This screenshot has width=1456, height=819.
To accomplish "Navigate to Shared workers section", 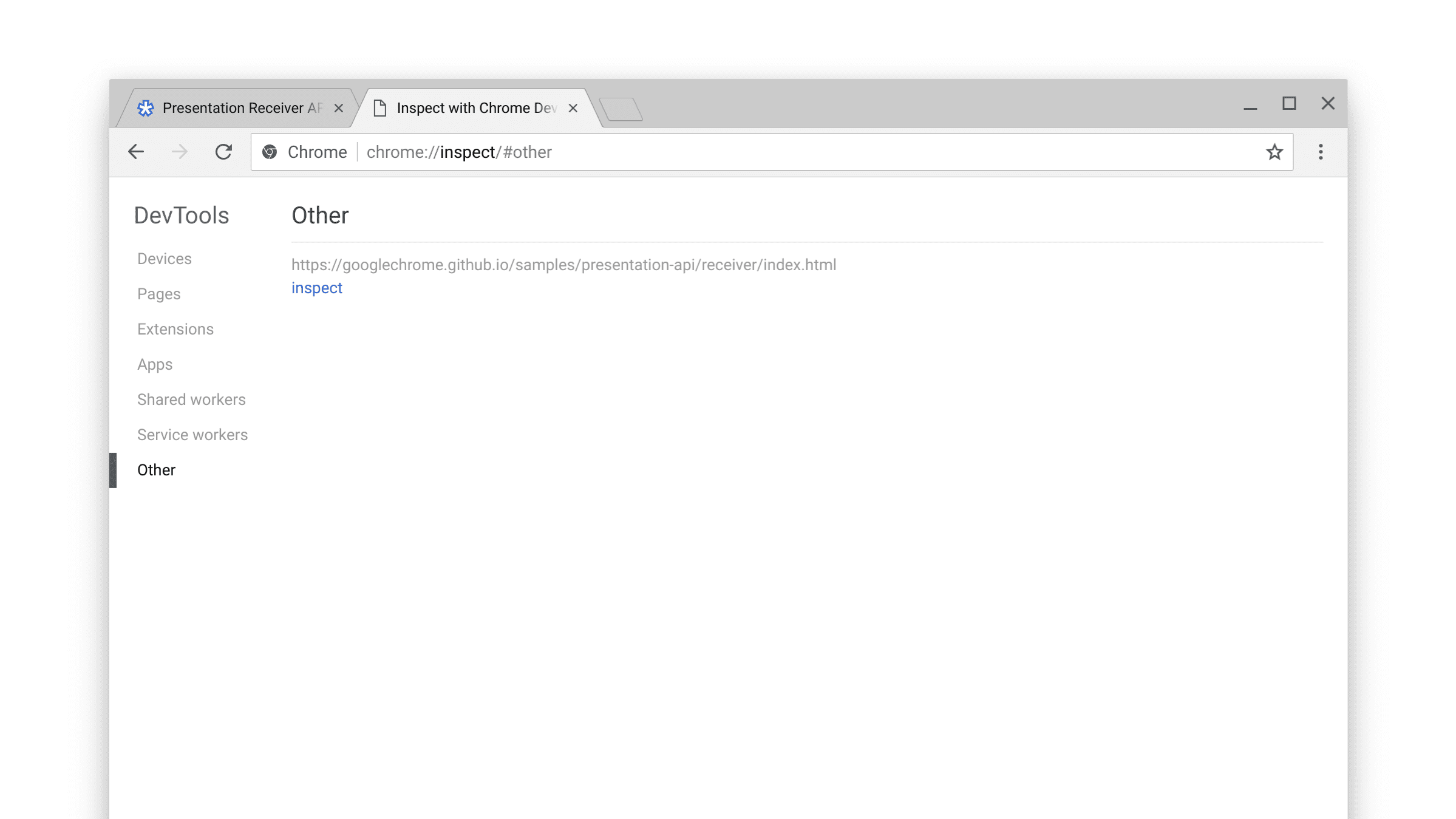I will tap(191, 399).
